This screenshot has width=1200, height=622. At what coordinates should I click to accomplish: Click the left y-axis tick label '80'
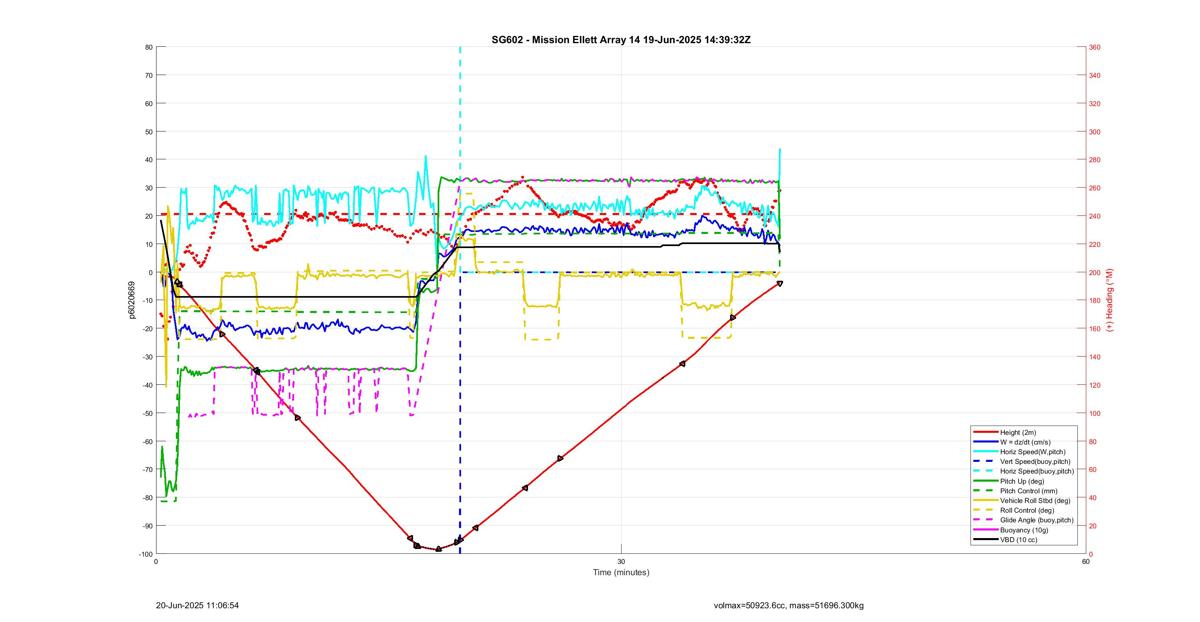[148, 47]
